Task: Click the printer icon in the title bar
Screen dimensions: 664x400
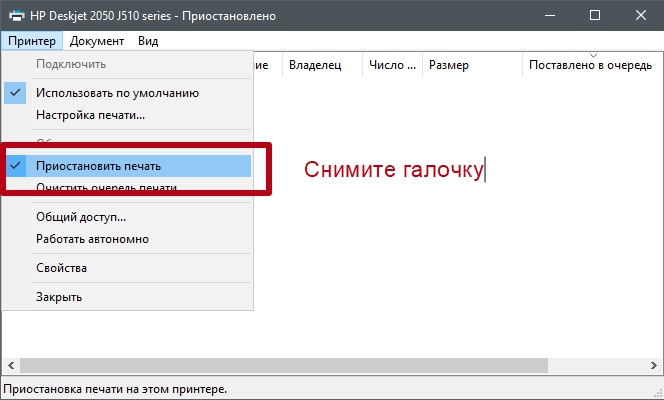Action: point(16,16)
